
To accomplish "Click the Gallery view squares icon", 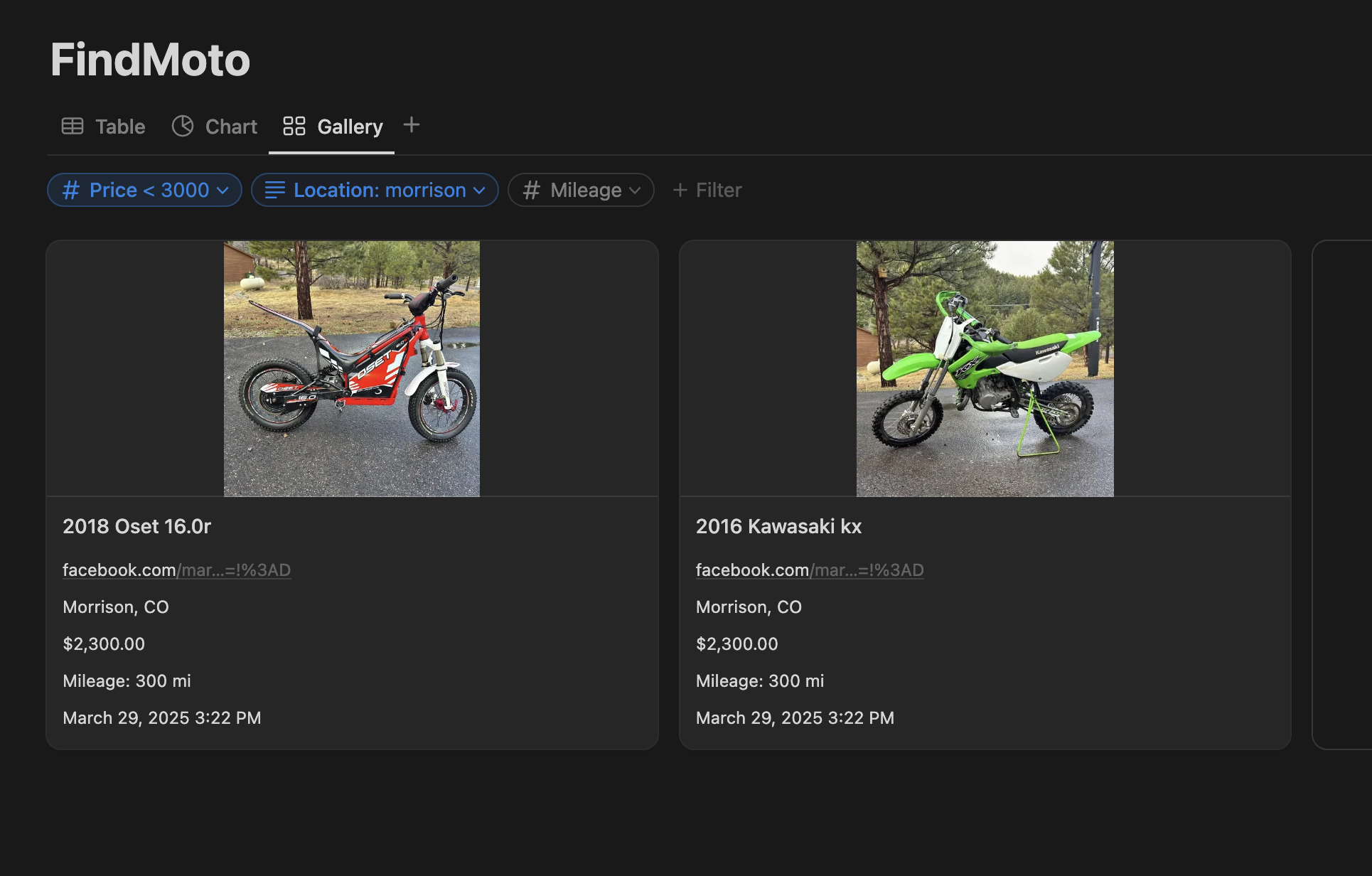I will click(x=294, y=127).
